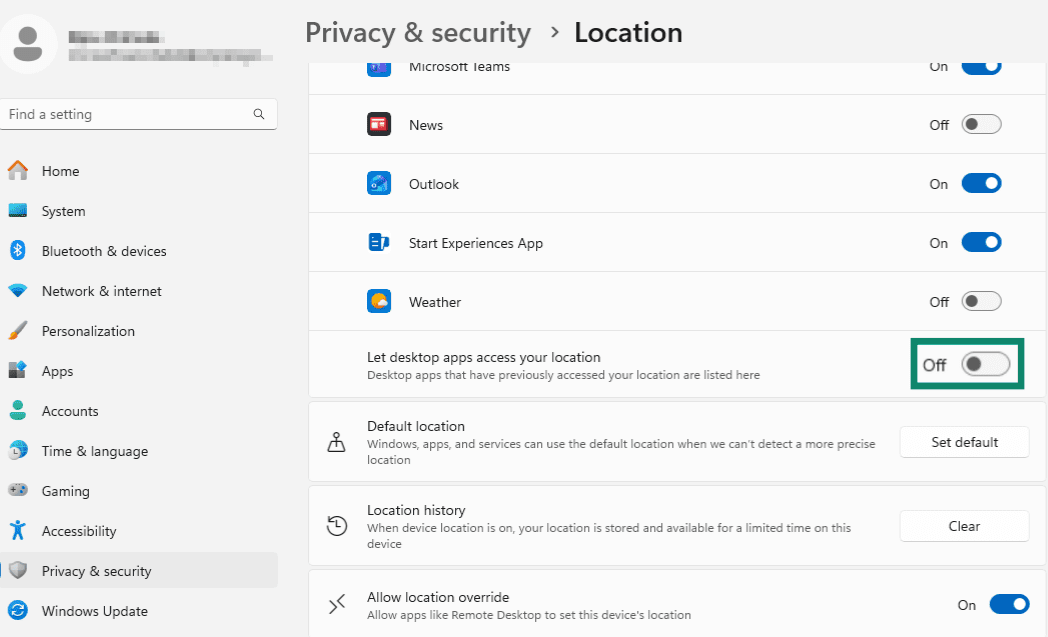Click the Find a setting search box

pyautogui.click(x=139, y=114)
